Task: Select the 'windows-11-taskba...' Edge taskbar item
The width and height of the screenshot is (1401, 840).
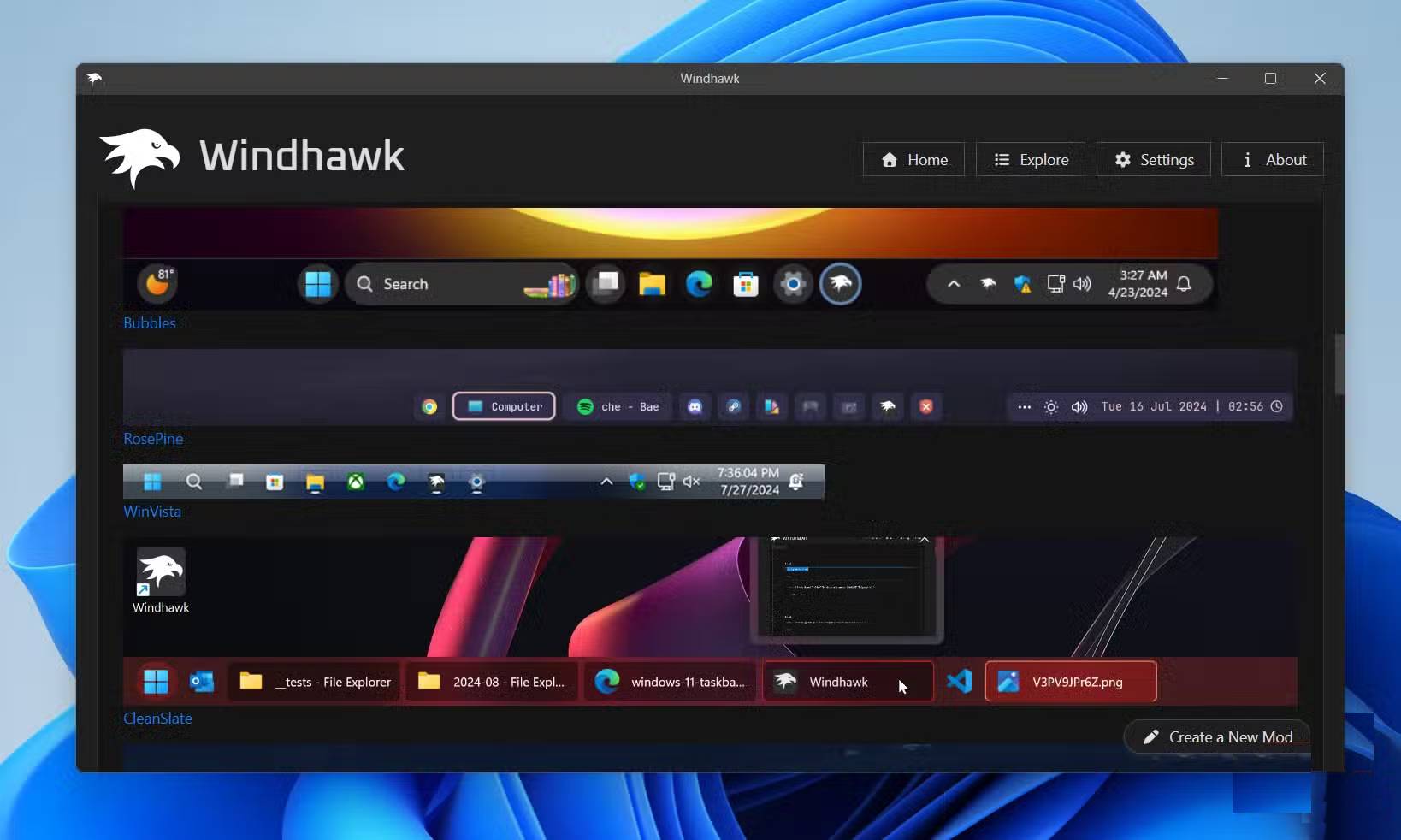Action: 671,682
